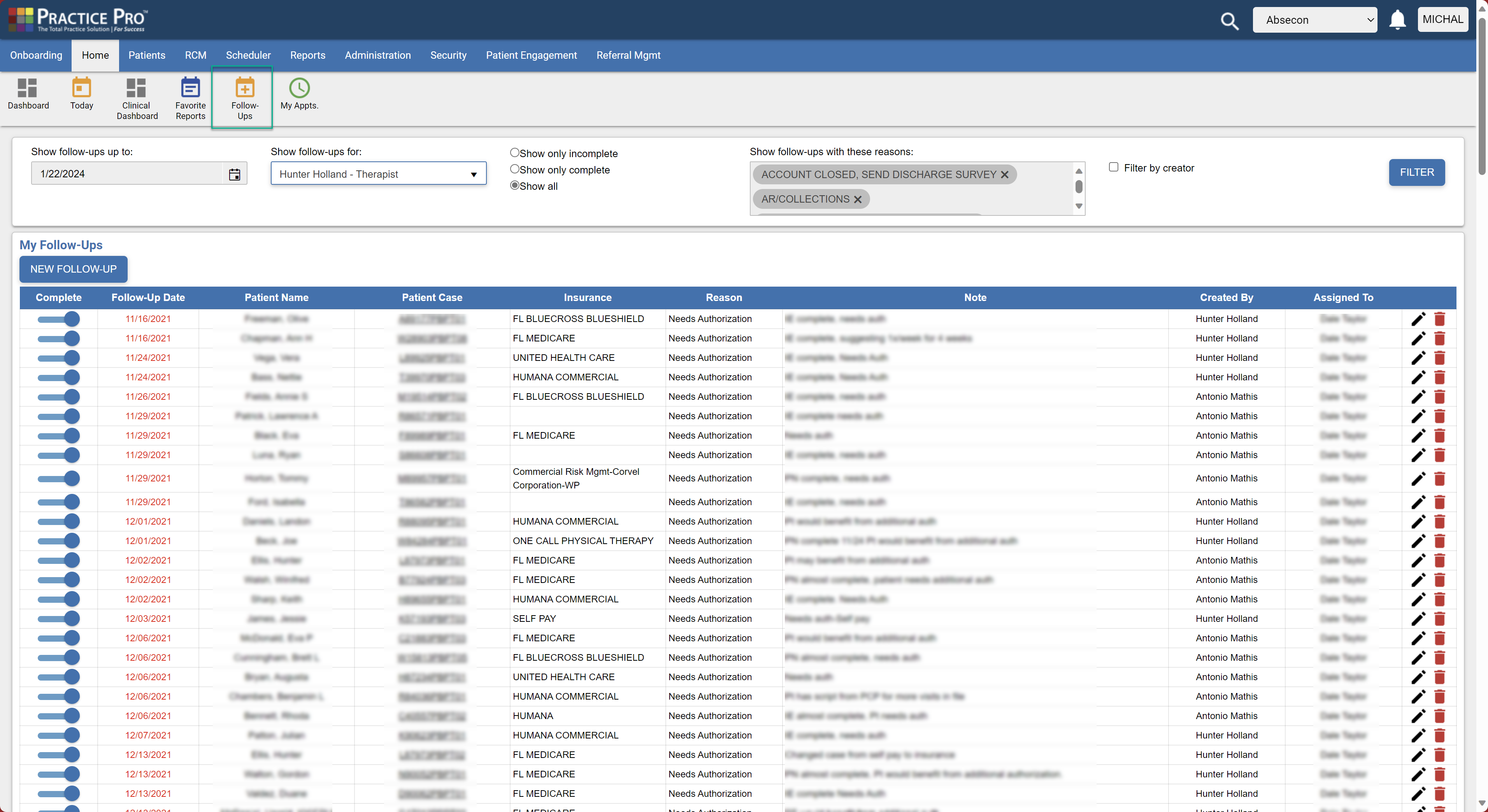
Task: Enable Filter by creator
Action: (1114, 167)
